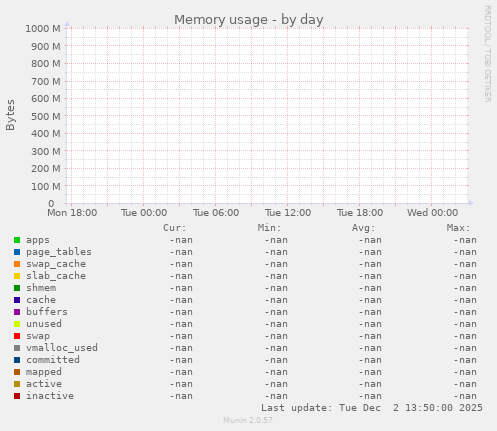Click the Last update timestamp text

click(372, 408)
